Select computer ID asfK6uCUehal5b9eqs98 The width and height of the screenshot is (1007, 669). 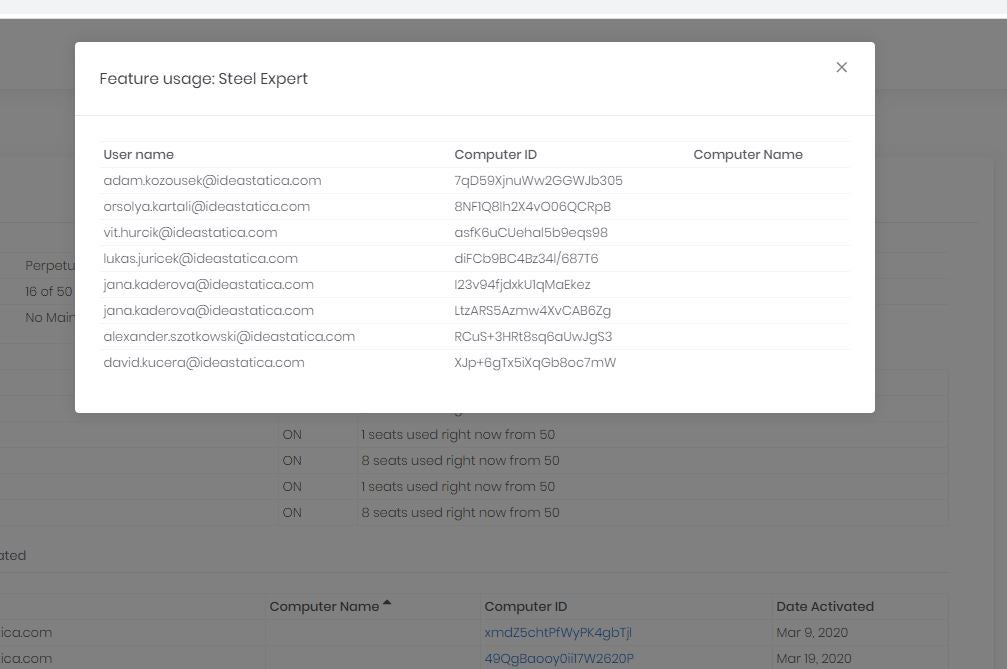(x=530, y=232)
